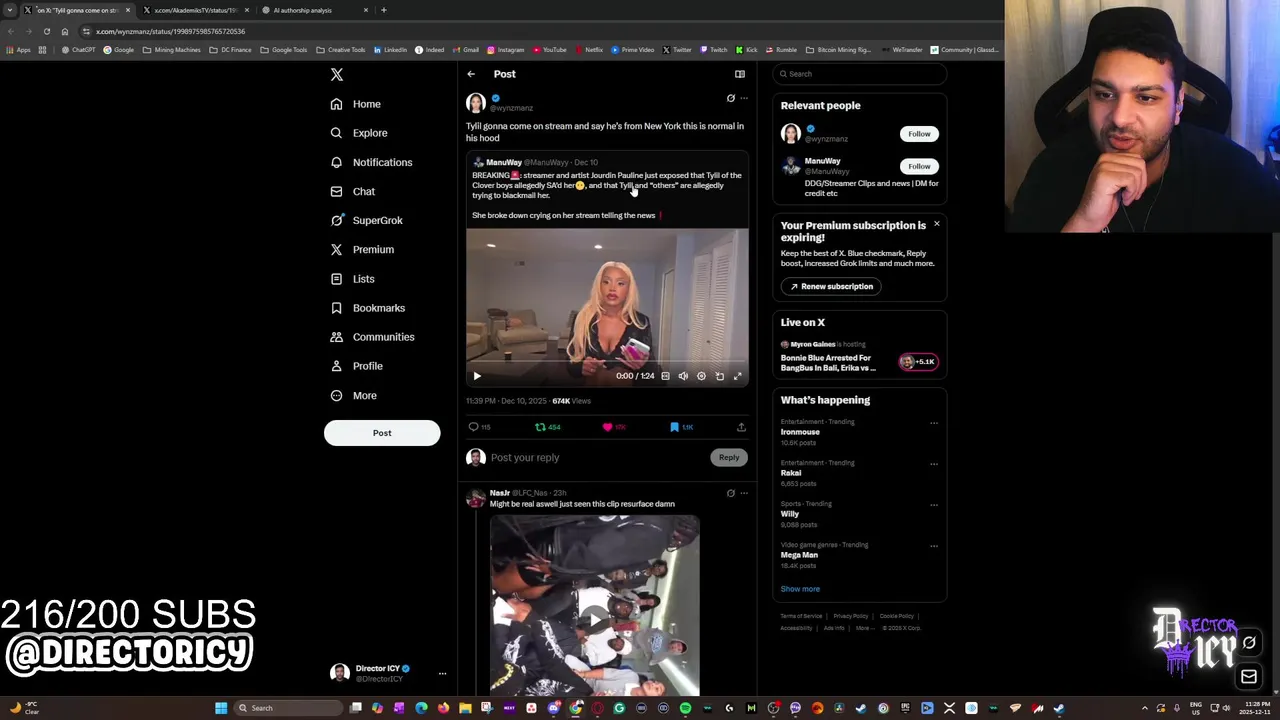The image size is (1280, 720).
Task: Click the X logo in sidebar
Action: 337,75
